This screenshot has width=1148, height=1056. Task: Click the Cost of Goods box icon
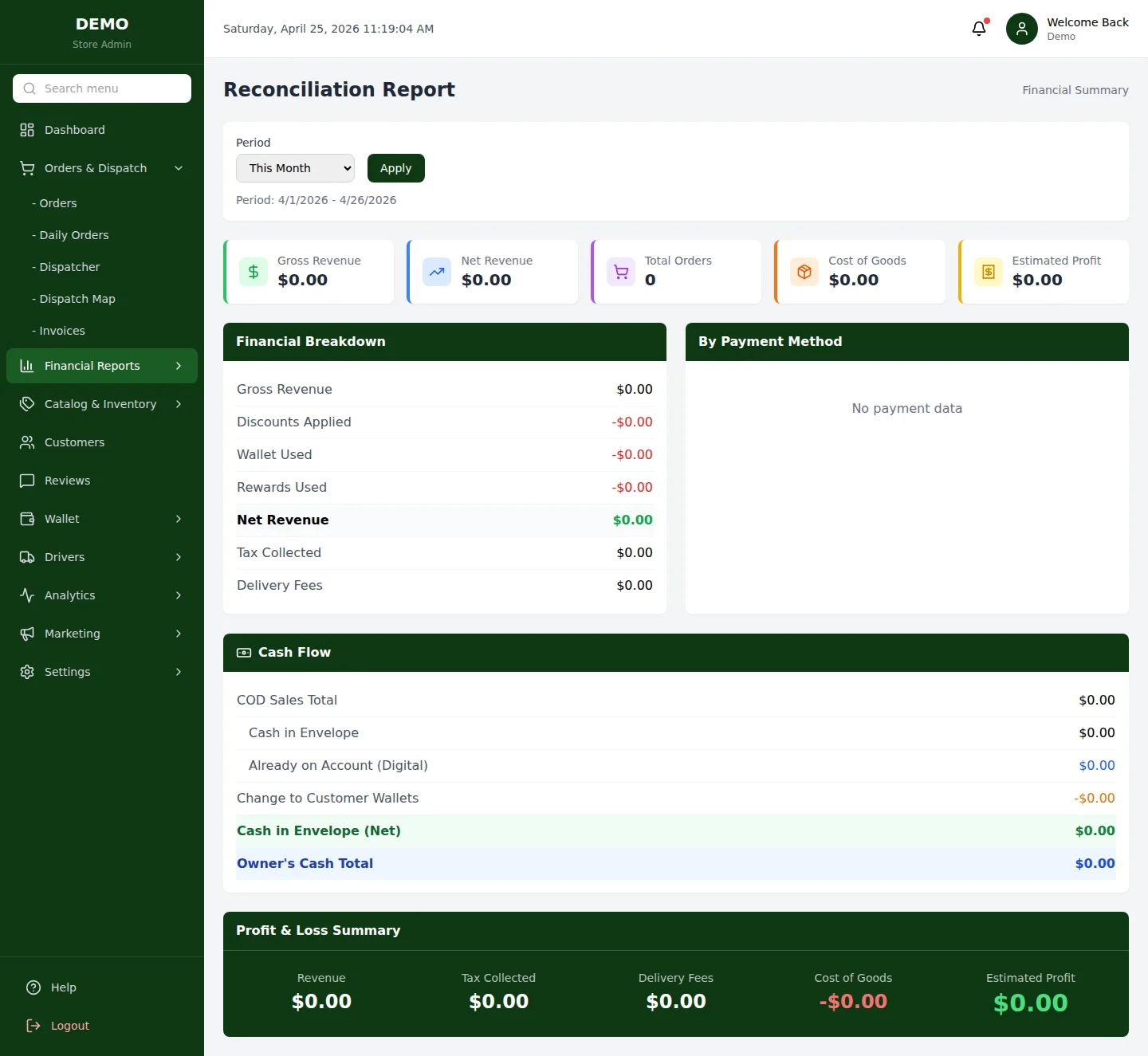[x=804, y=272]
